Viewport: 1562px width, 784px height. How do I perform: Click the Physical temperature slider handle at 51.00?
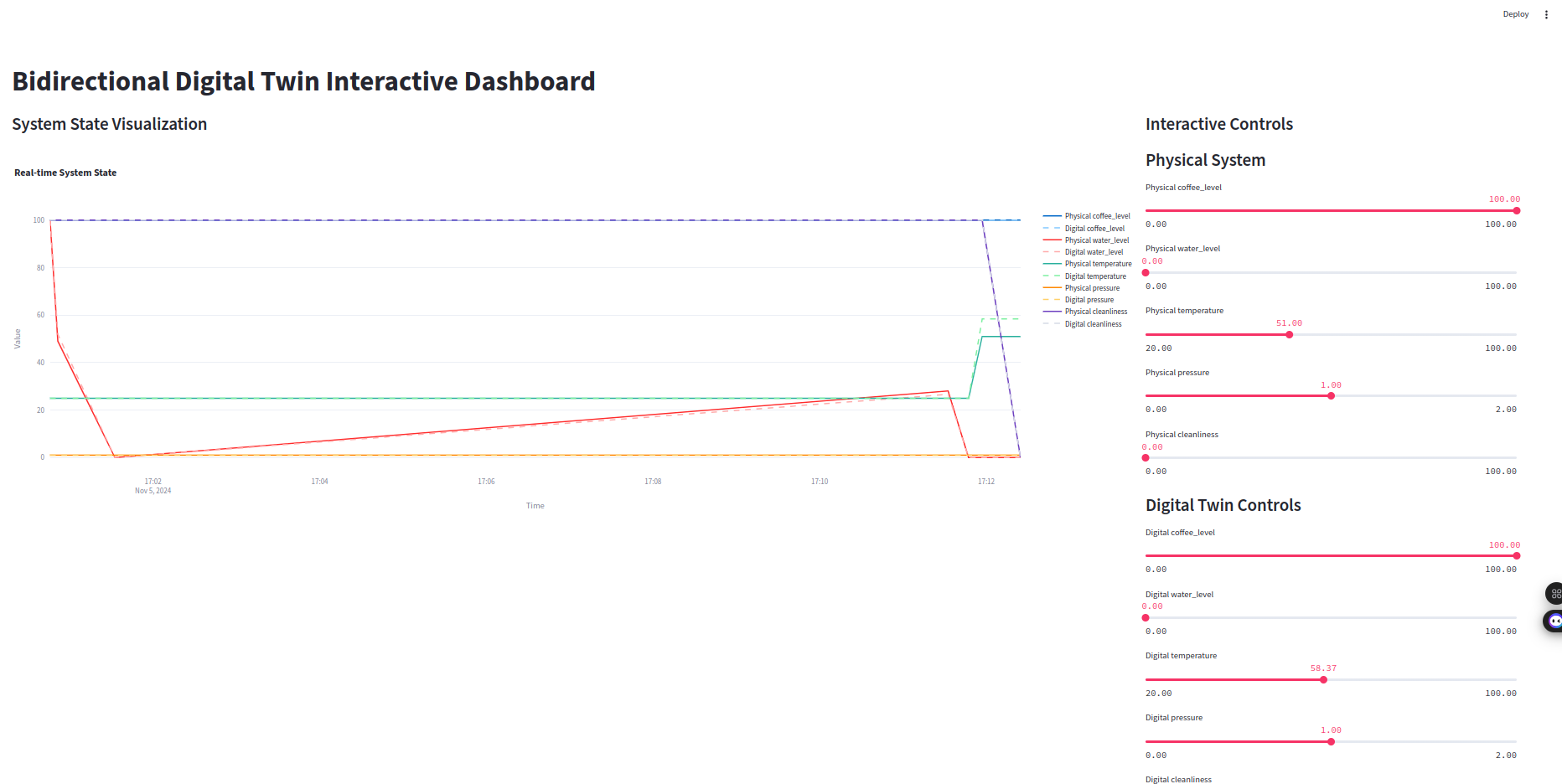(x=1290, y=335)
